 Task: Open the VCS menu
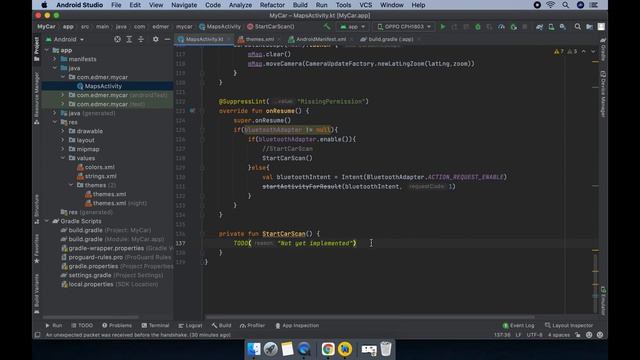(365, 5)
